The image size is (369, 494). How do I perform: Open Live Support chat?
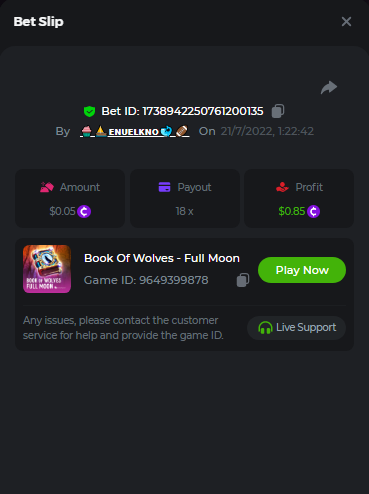click(296, 328)
